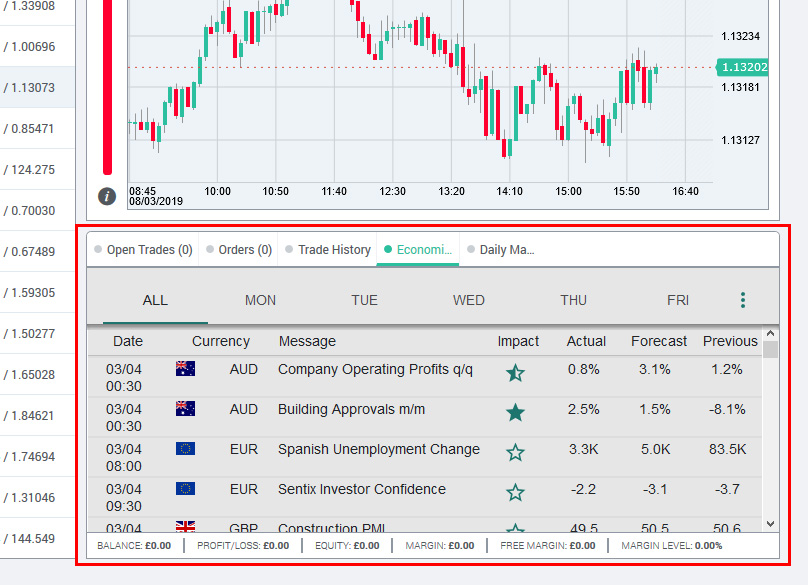Open the Daily Ma... tab
The image size is (808, 585).
501,250
